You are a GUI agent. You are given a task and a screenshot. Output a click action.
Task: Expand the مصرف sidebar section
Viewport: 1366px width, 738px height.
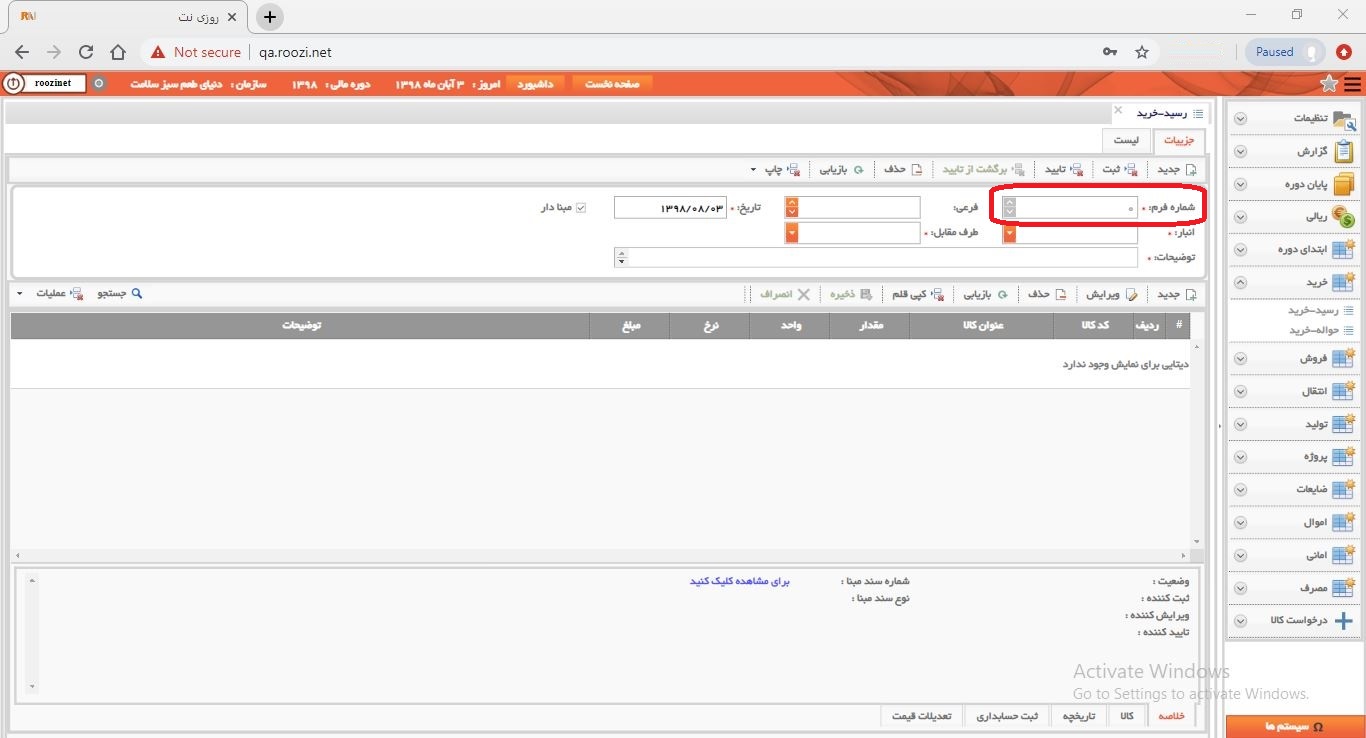click(1240, 588)
